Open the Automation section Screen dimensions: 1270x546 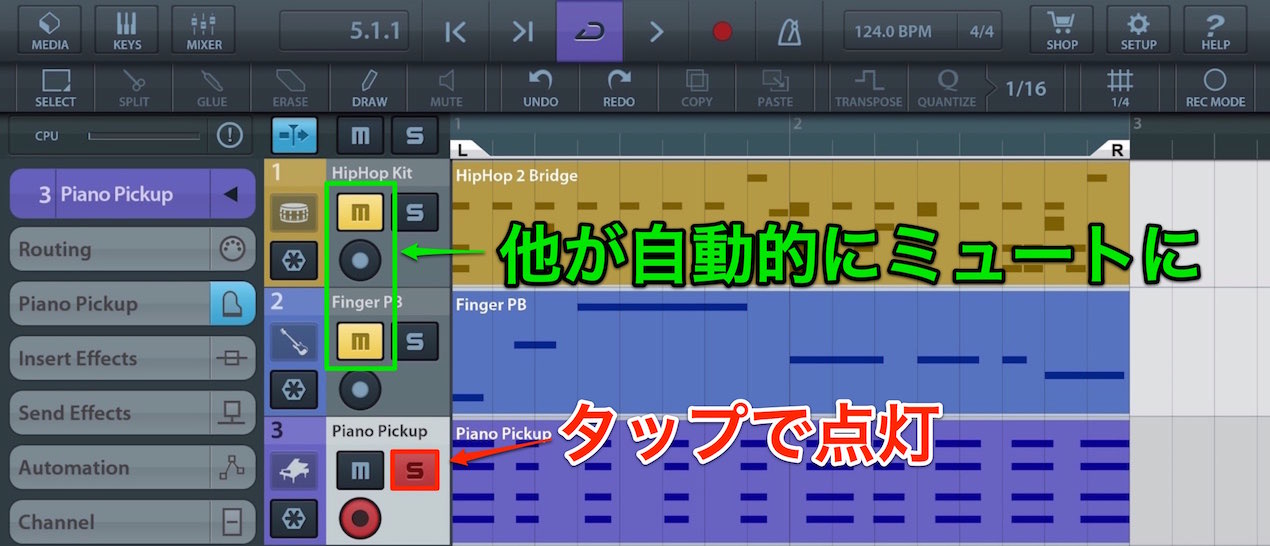tap(132, 468)
